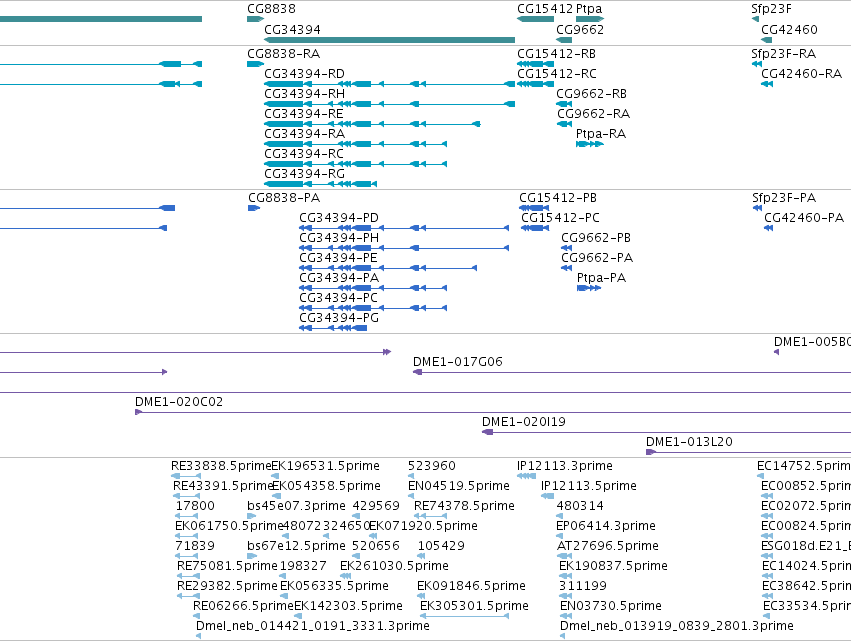Select transcript CG34394-RA
The image size is (851, 641).
pyautogui.click(x=304, y=134)
